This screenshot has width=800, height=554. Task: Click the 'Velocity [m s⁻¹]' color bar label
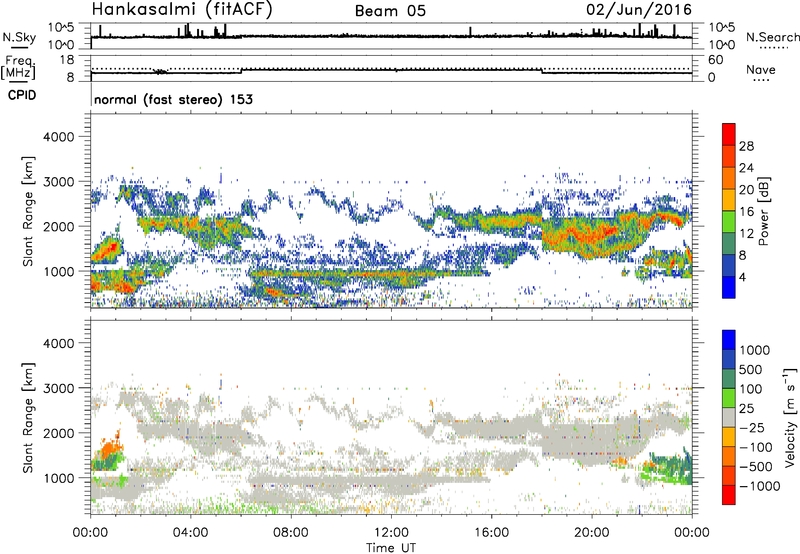coord(790,417)
